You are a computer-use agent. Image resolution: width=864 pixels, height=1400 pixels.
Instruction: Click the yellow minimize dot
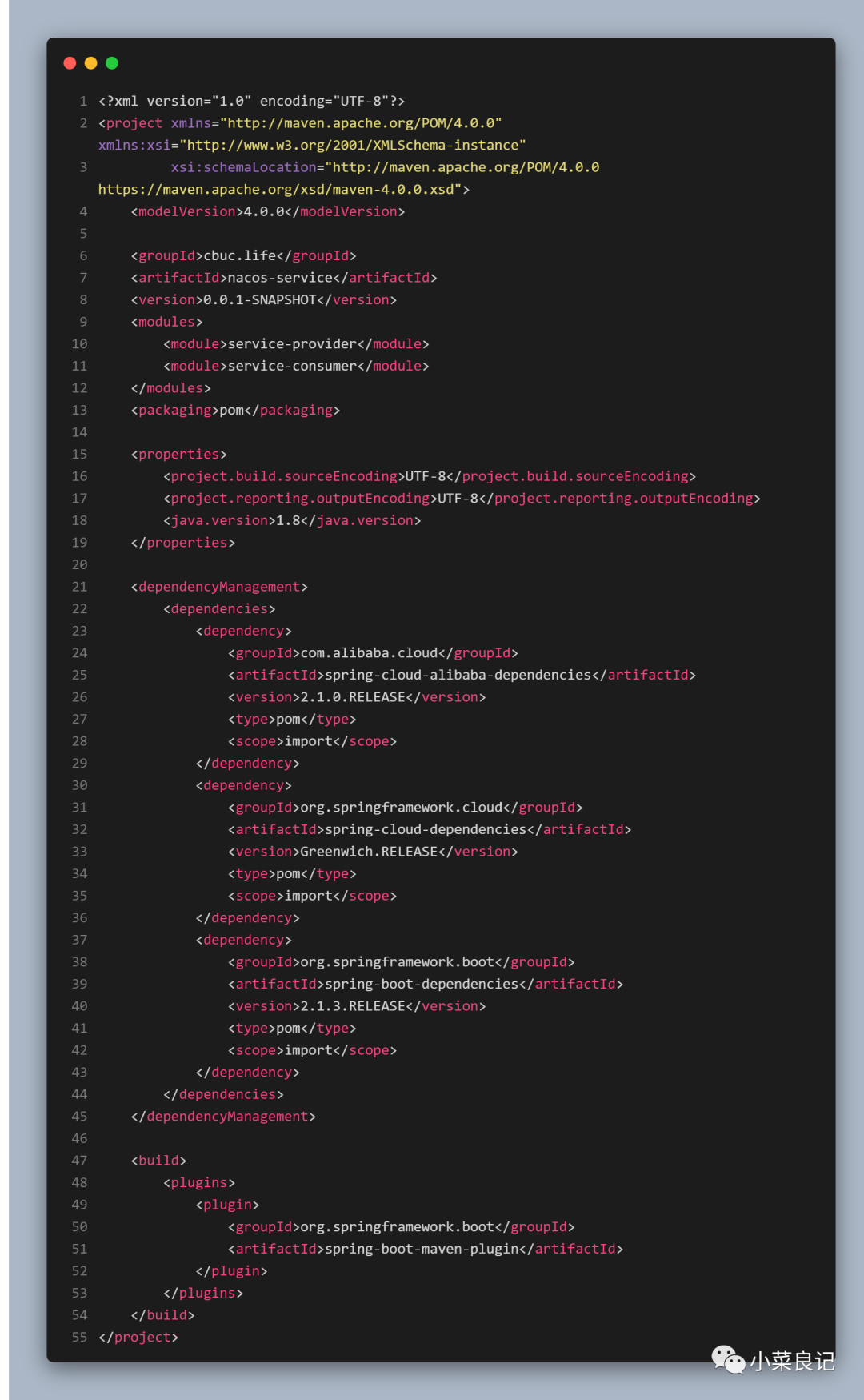click(90, 63)
